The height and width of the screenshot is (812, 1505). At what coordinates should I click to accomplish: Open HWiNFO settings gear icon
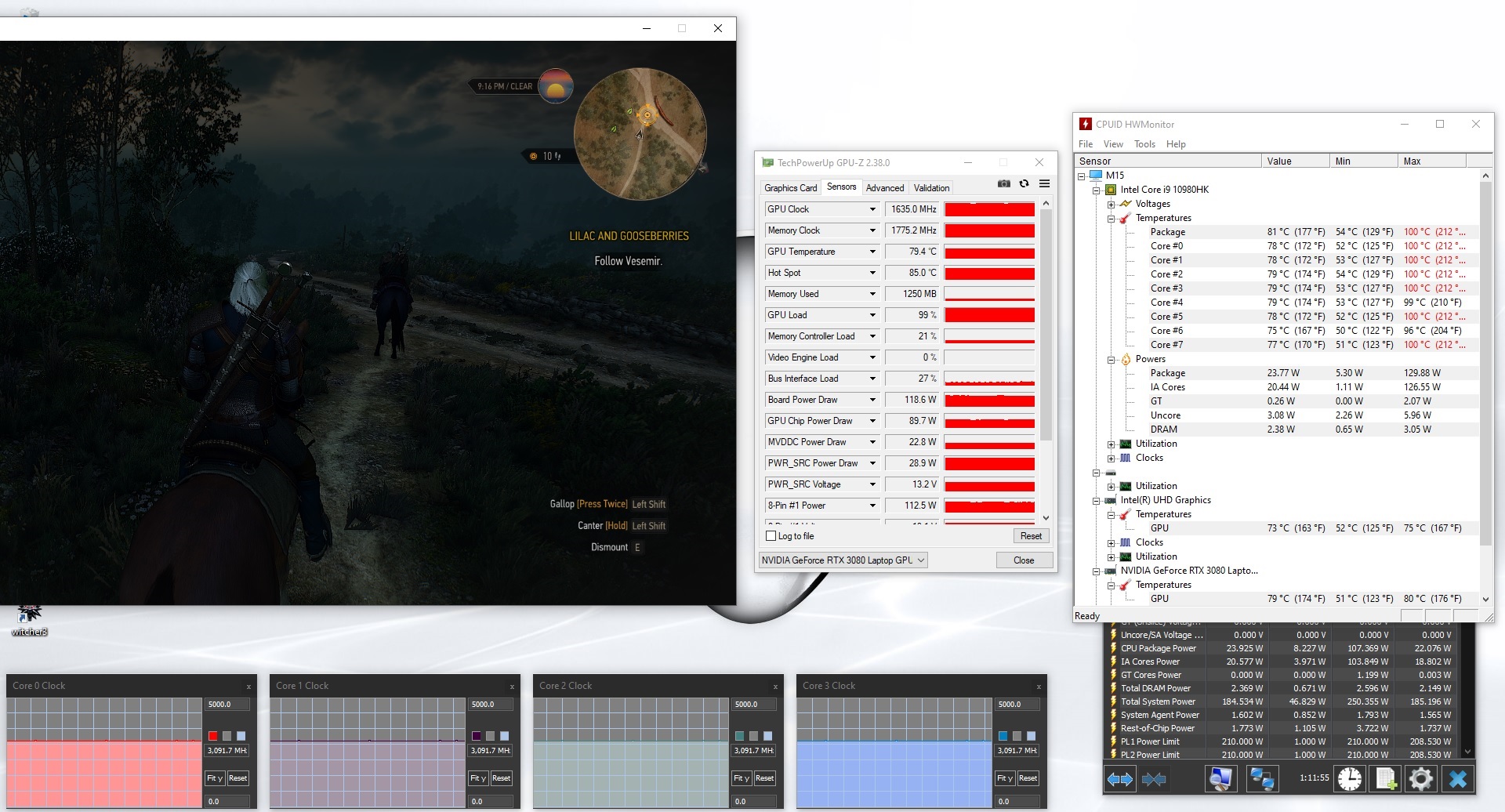(x=1420, y=779)
